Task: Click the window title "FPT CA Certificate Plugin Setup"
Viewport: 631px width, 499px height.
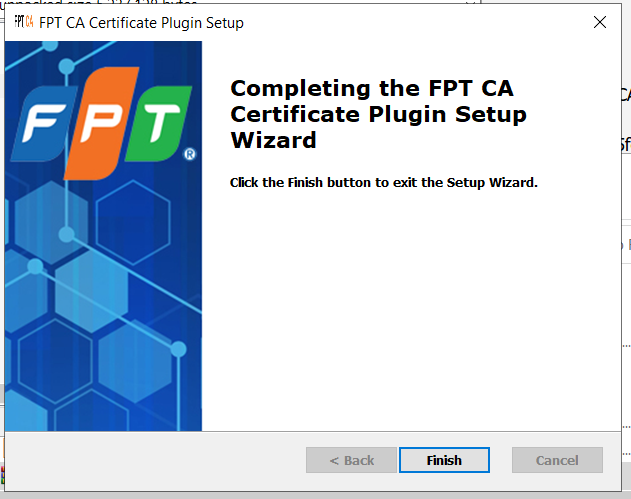Action: pyautogui.click(x=141, y=22)
